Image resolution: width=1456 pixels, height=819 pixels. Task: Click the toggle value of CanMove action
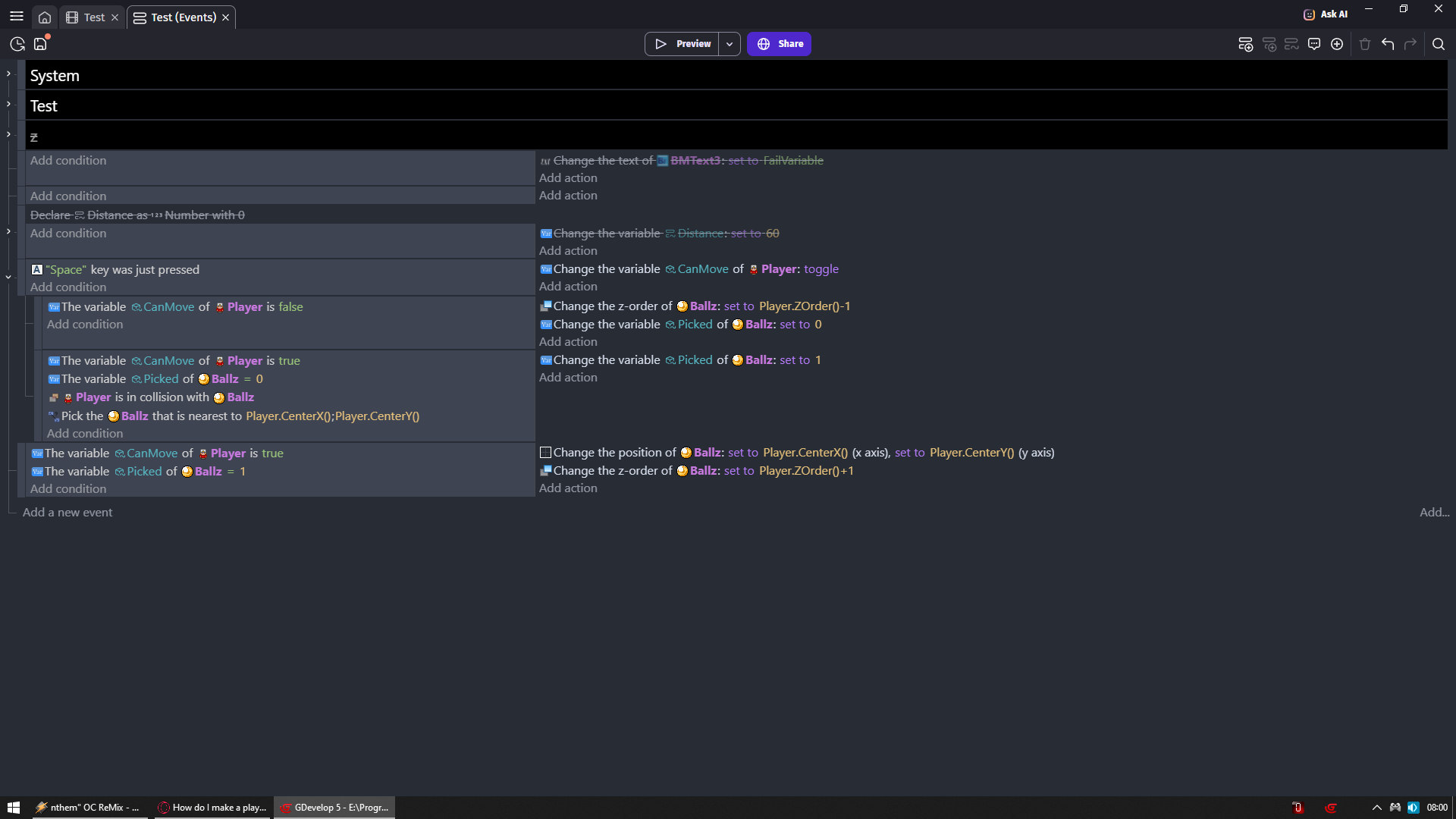tap(821, 269)
